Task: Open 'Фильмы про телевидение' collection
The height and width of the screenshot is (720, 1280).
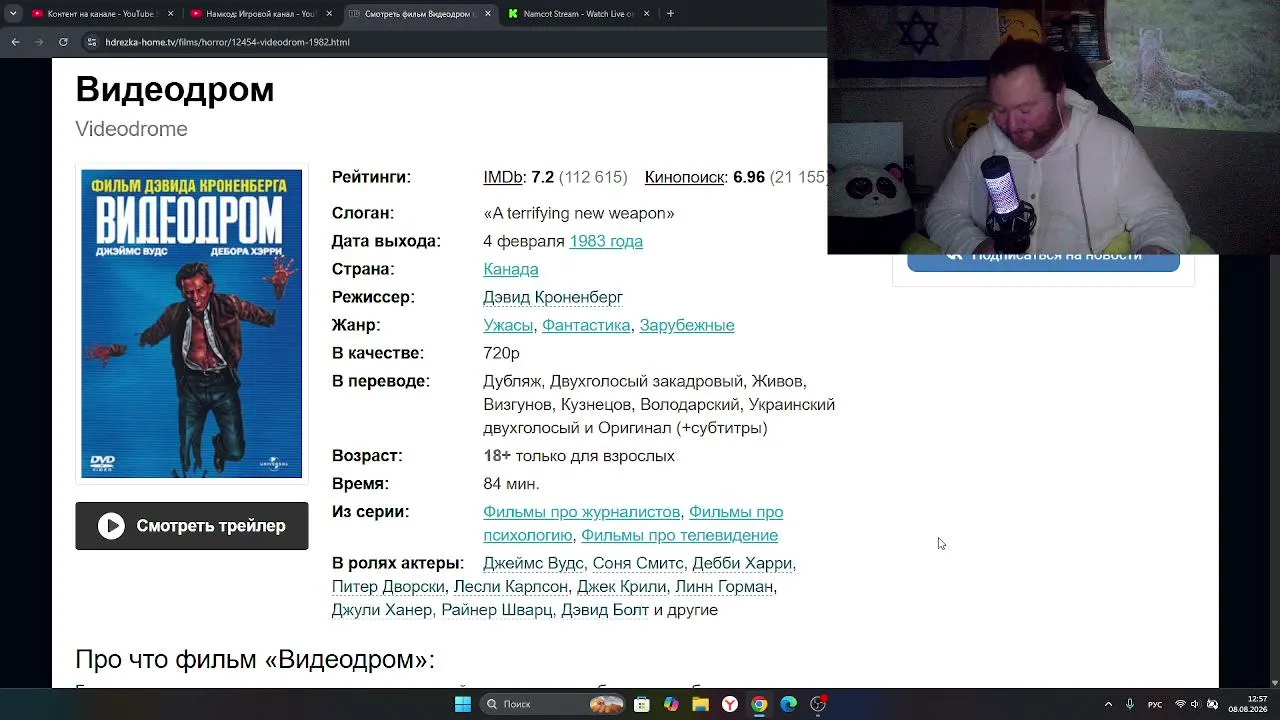Action: (679, 535)
